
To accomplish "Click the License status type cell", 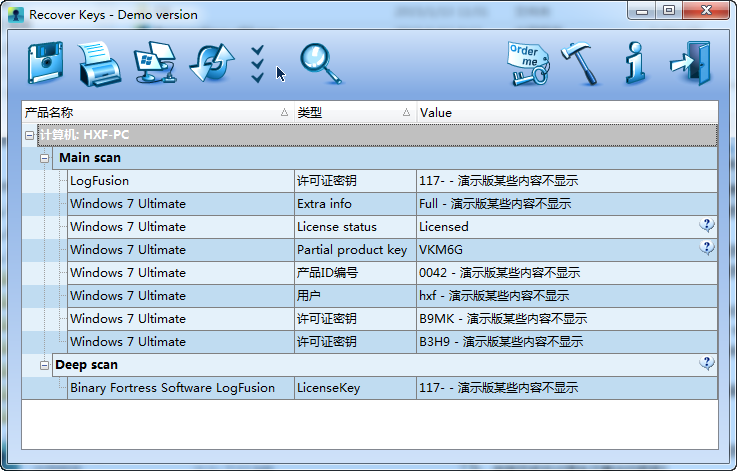I will tap(355, 227).
